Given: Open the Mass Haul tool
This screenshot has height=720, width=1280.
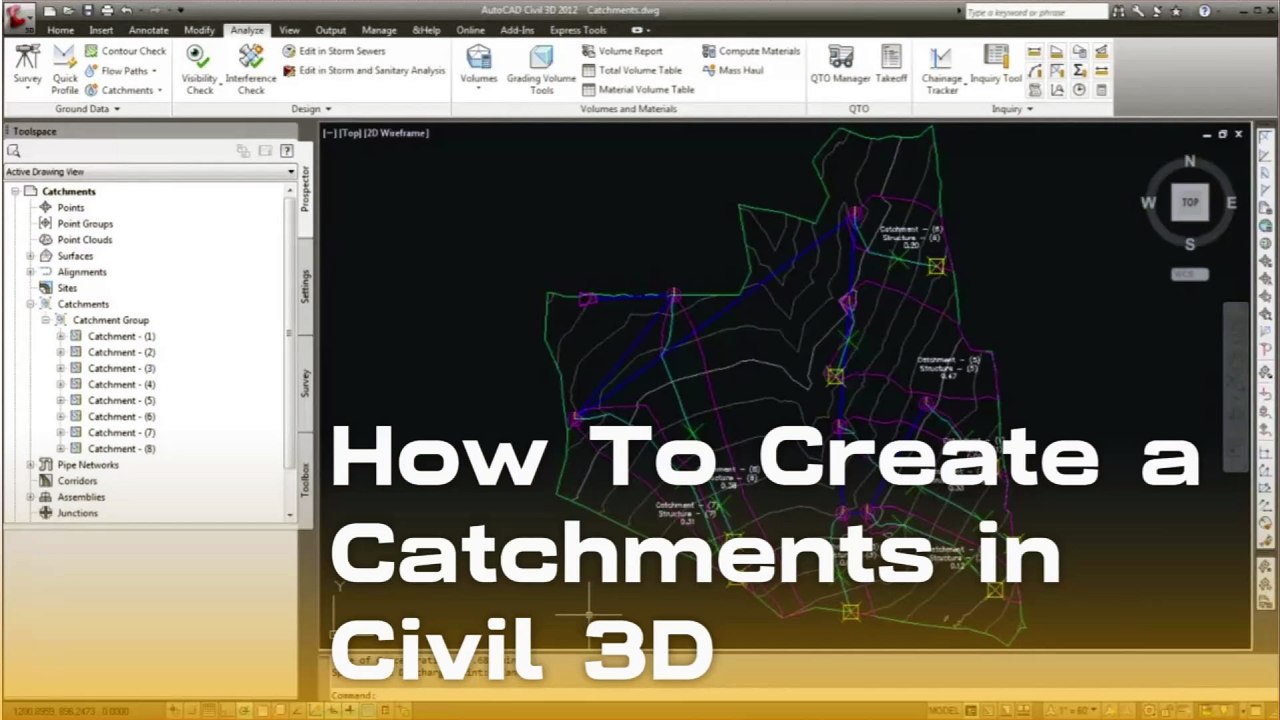Looking at the screenshot, I should [x=732, y=71].
